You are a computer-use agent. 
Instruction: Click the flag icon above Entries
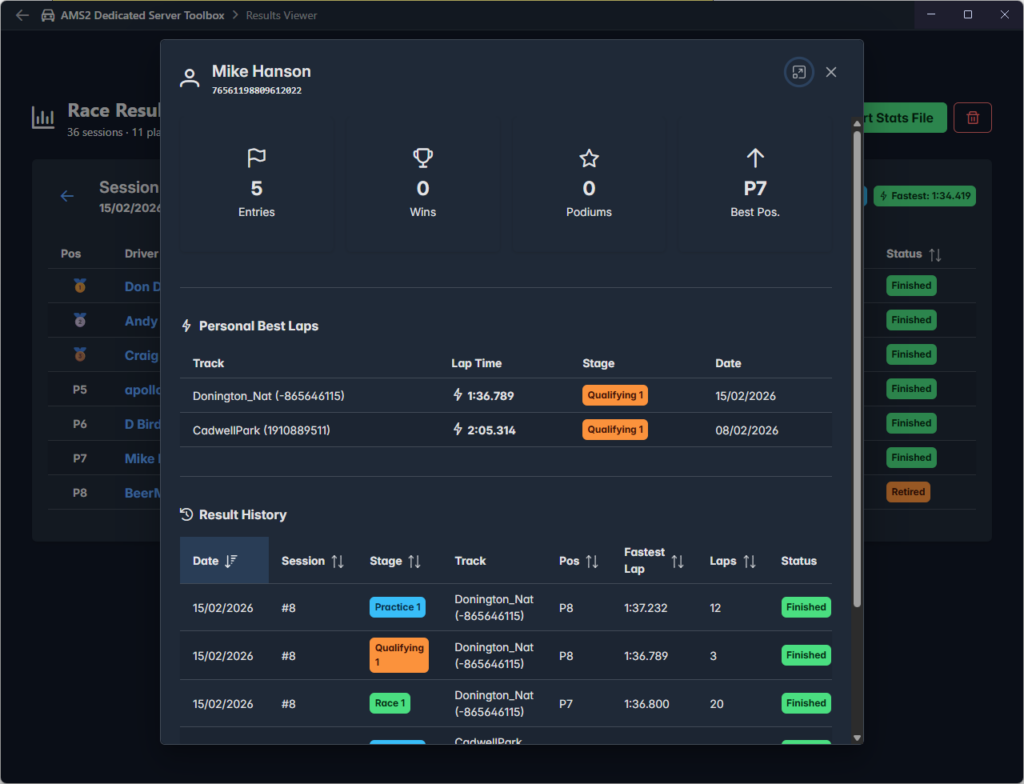pos(256,158)
